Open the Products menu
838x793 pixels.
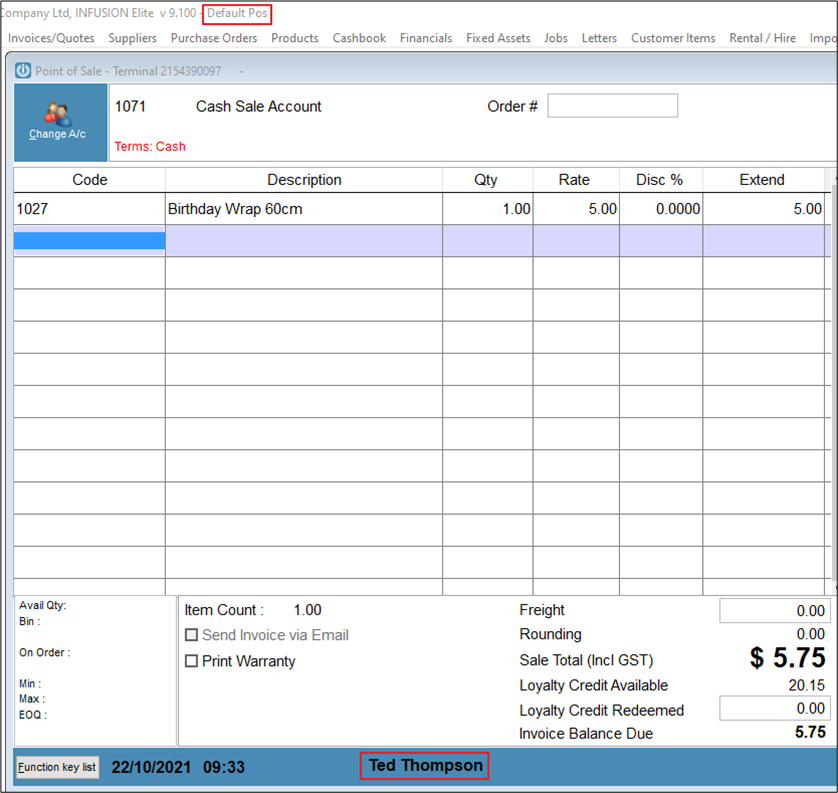[x=295, y=38]
